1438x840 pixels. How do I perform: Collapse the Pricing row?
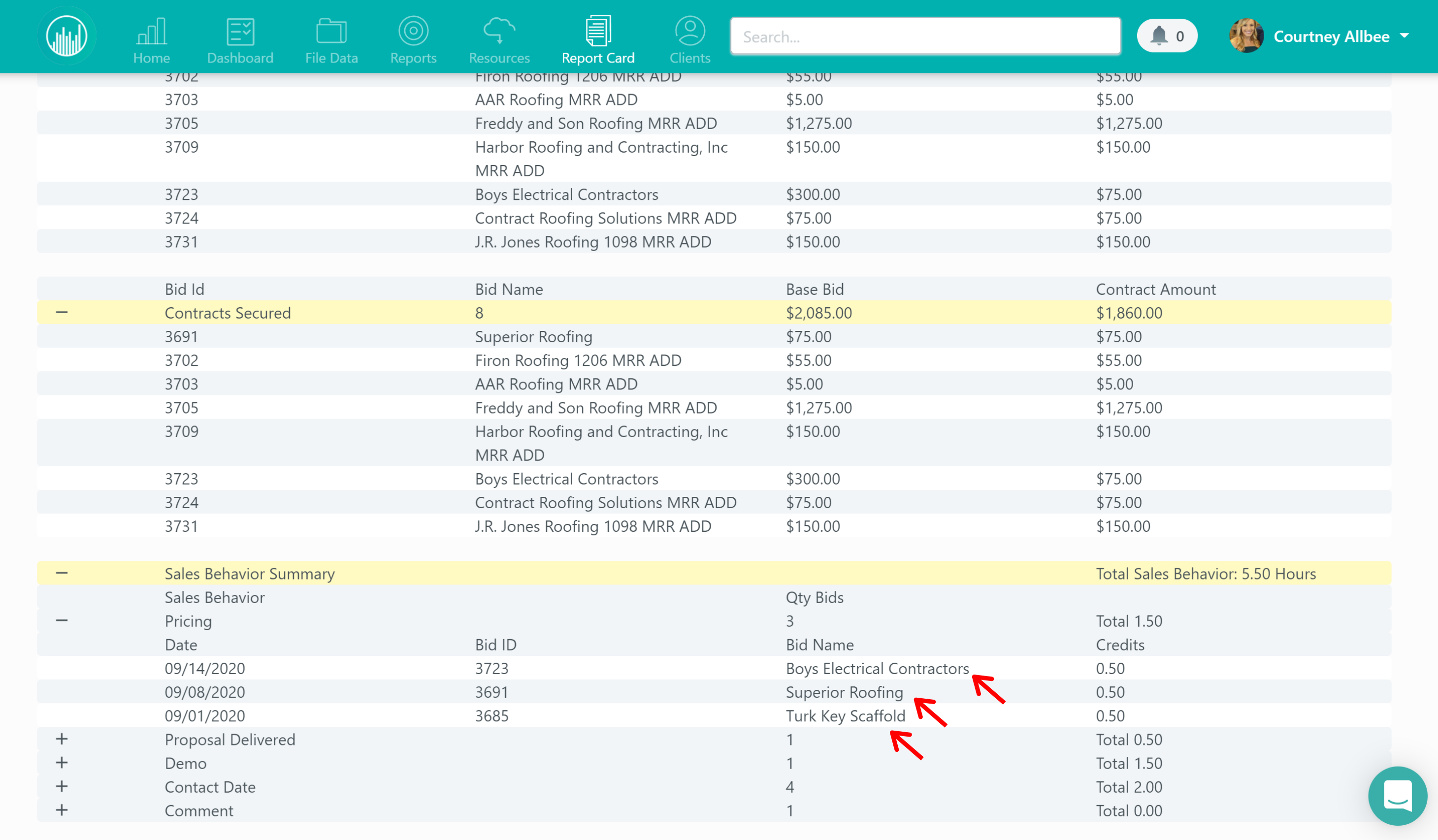click(62, 621)
